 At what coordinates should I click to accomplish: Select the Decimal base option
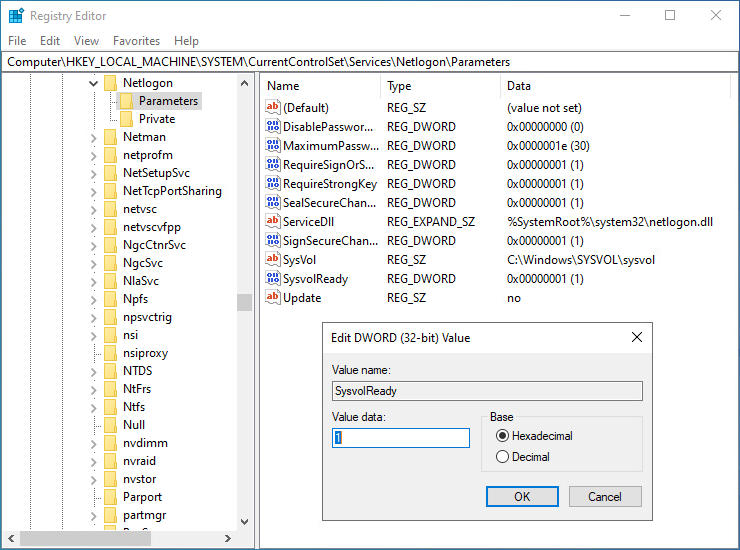(502, 457)
